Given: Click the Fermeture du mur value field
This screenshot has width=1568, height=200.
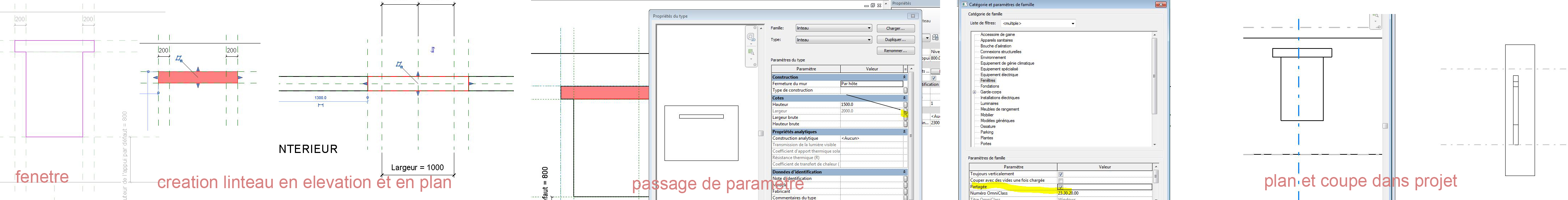Looking at the screenshot, I should click(871, 84).
